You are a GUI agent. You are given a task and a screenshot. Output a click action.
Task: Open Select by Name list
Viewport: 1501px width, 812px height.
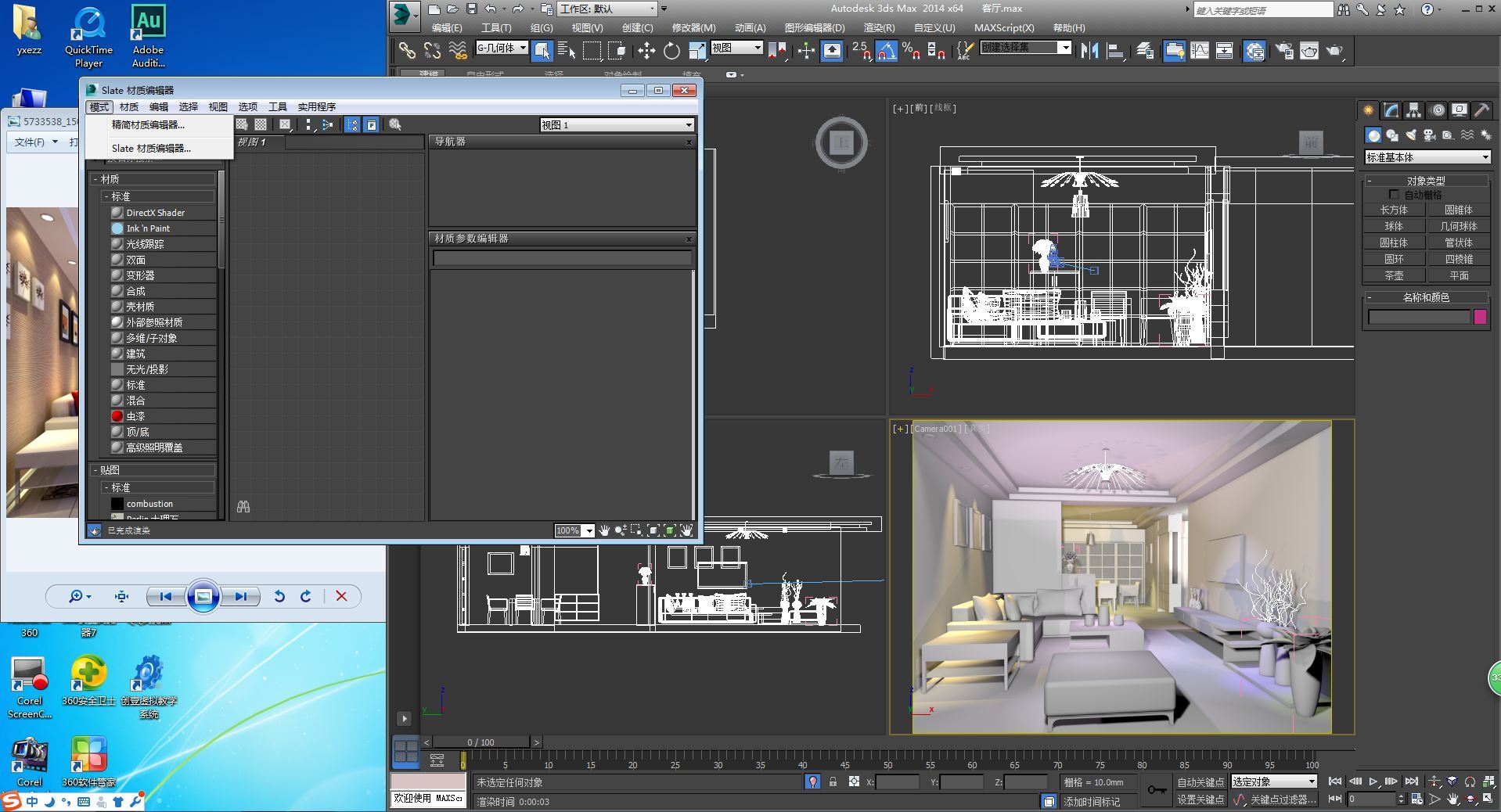(567, 51)
